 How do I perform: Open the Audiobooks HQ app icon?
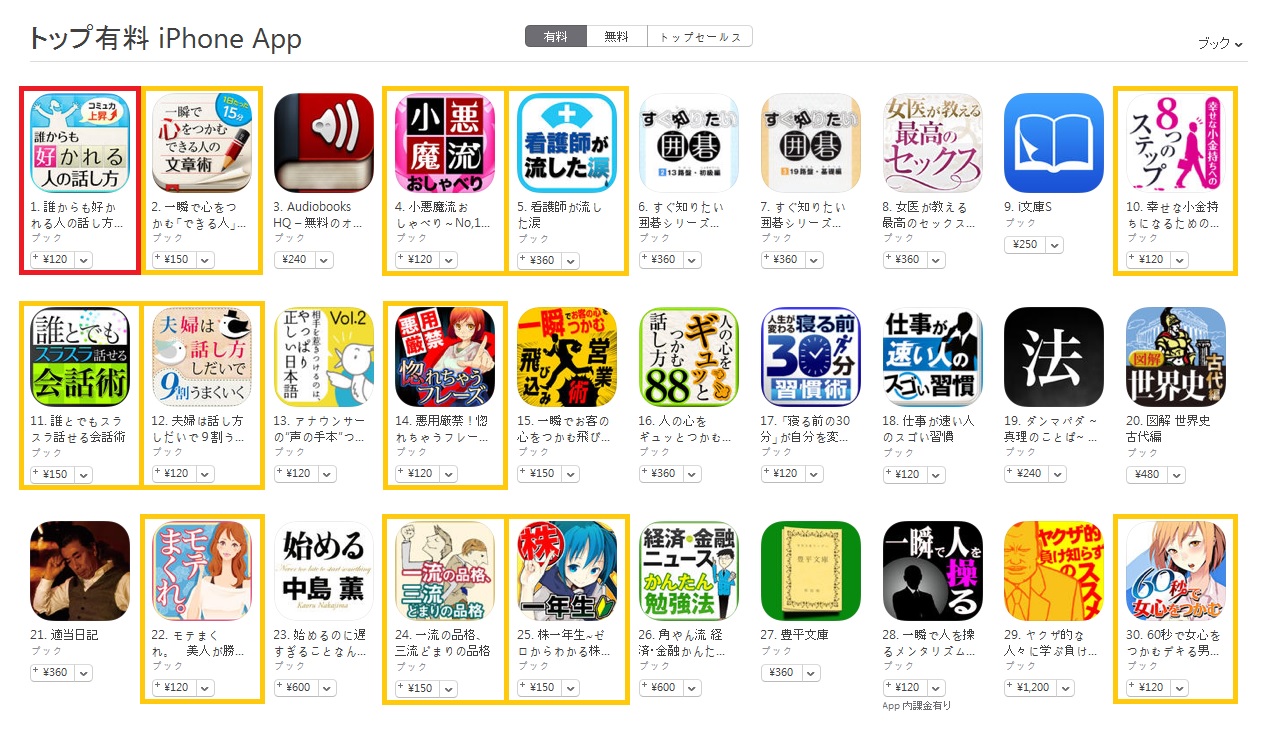coord(323,143)
